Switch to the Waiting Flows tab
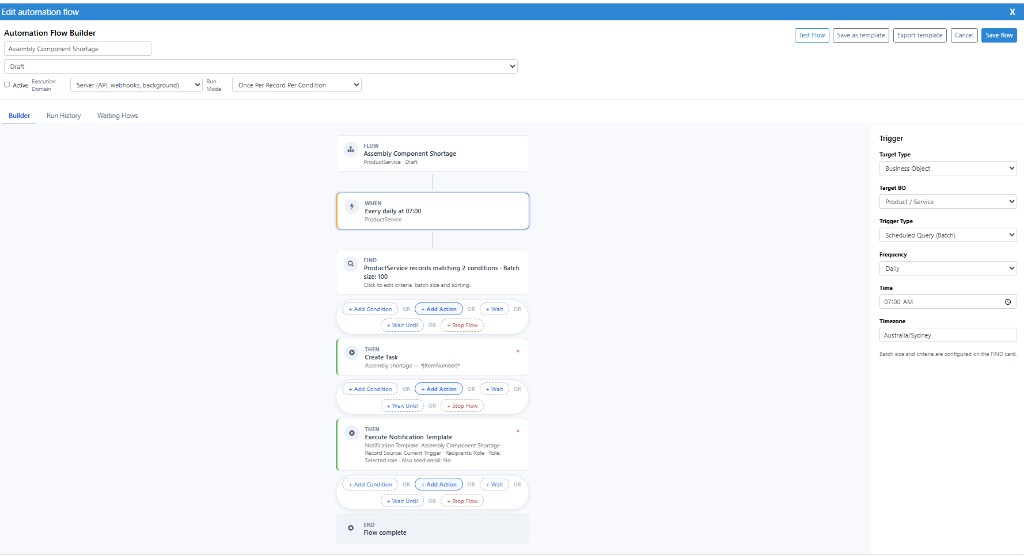This screenshot has width=1024, height=556. pyautogui.click(x=118, y=116)
